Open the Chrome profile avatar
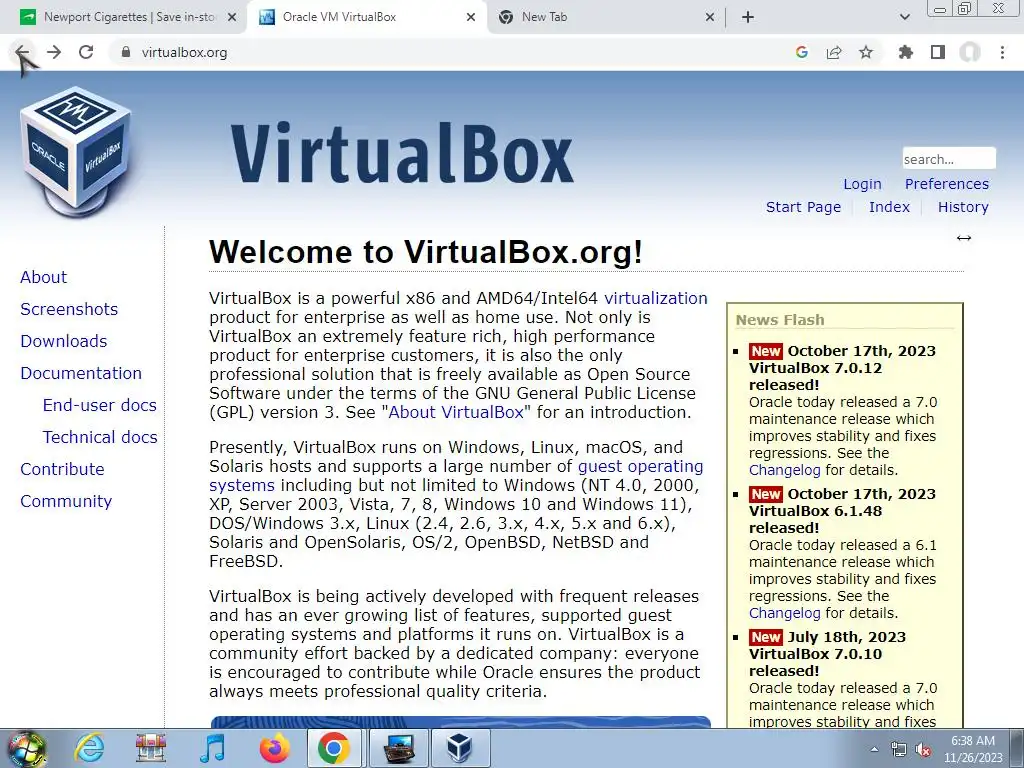 point(970,52)
